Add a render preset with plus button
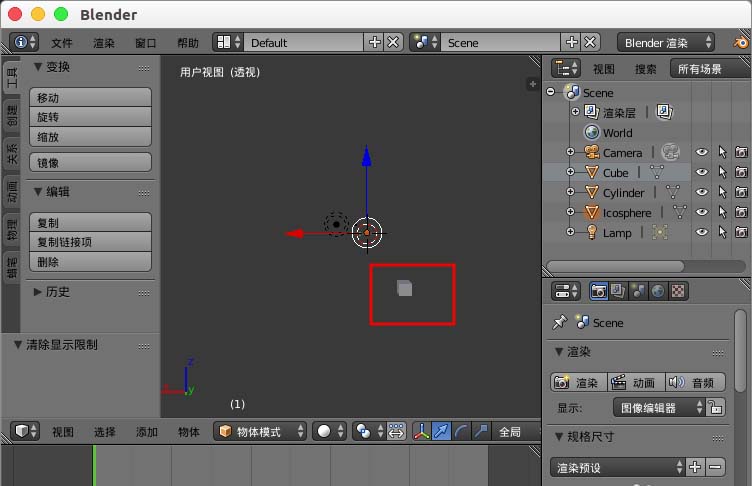The width and height of the screenshot is (752, 486). point(695,467)
